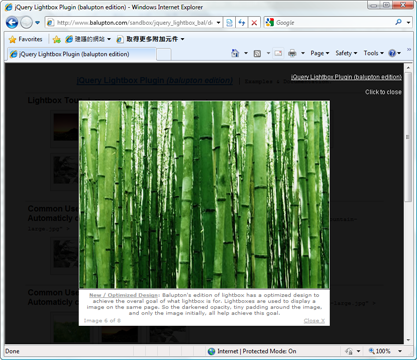The width and height of the screenshot is (417, 360).
Task: Open the Tools menu
Action: pos(374,53)
